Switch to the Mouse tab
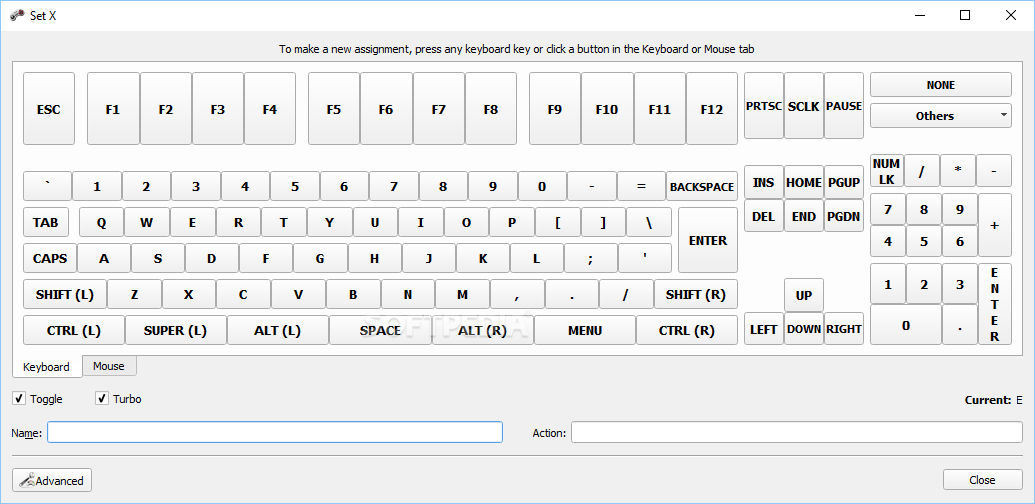1035x504 pixels. coord(109,365)
